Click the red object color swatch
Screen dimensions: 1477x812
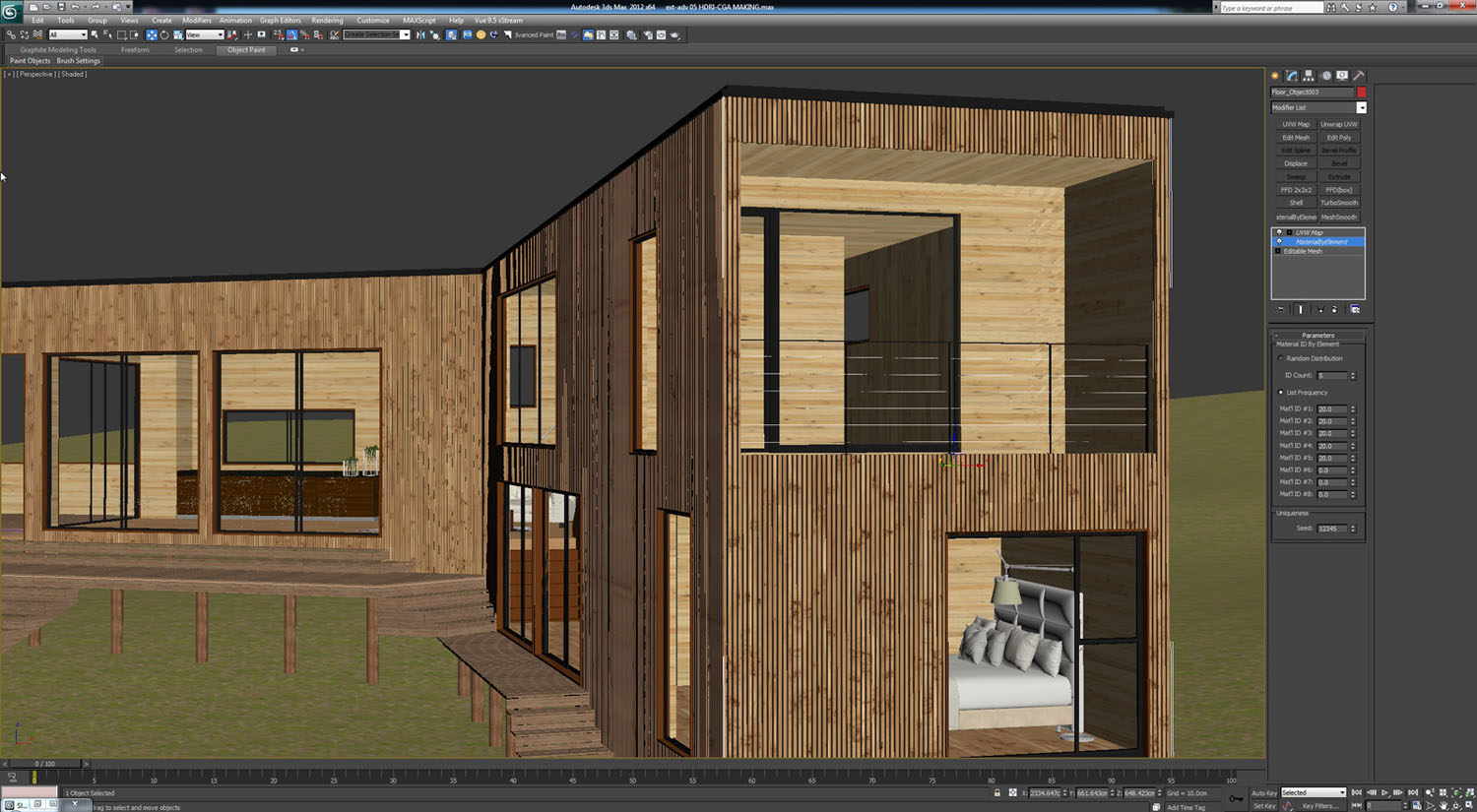coord(1361,93)
